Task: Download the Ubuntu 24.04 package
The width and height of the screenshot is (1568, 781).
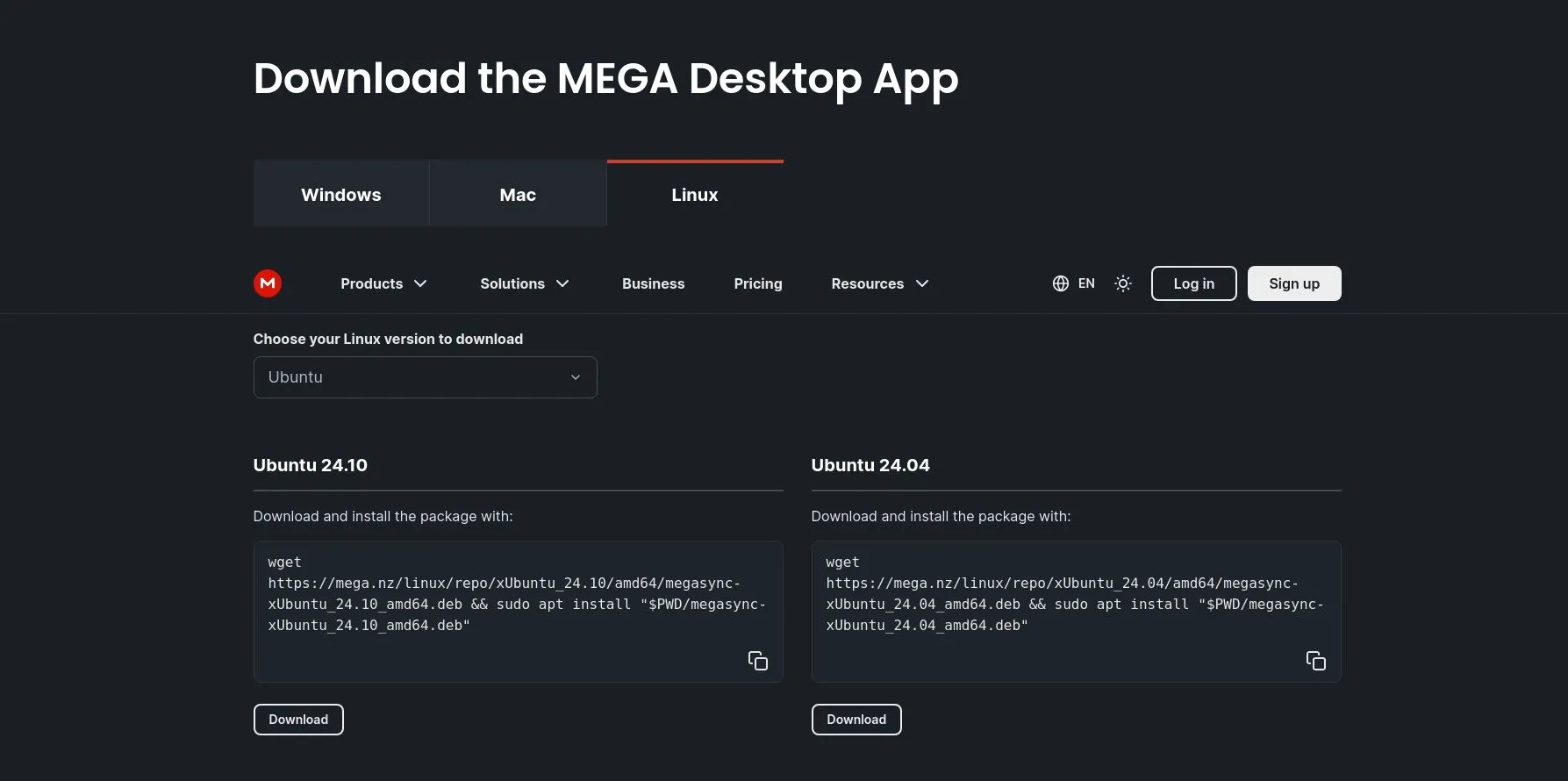Action: tap(856, 720)
